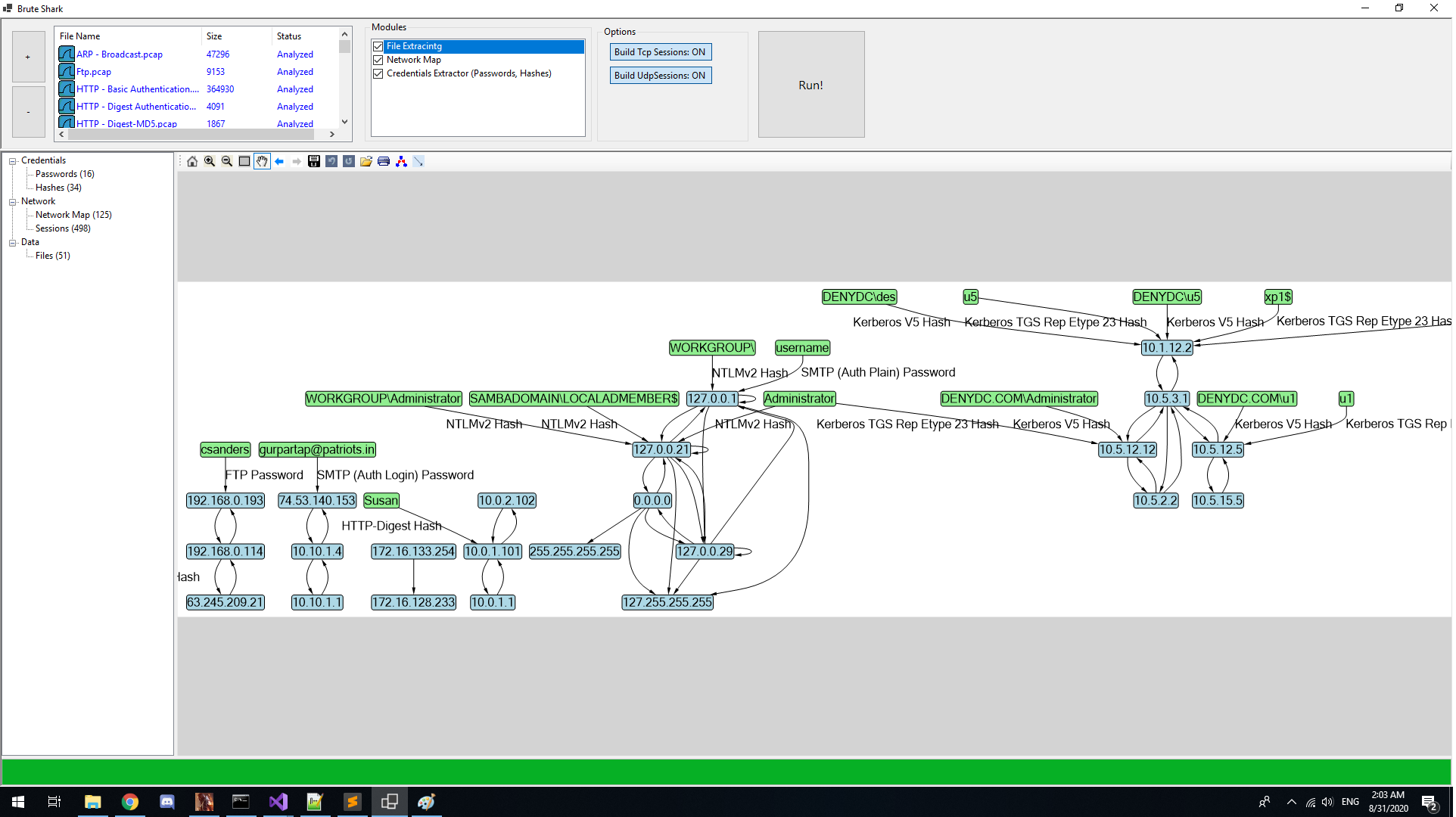1456x817 pixels.
Task: Select Files (51) tree item
Action: click(x=53, y=256)
